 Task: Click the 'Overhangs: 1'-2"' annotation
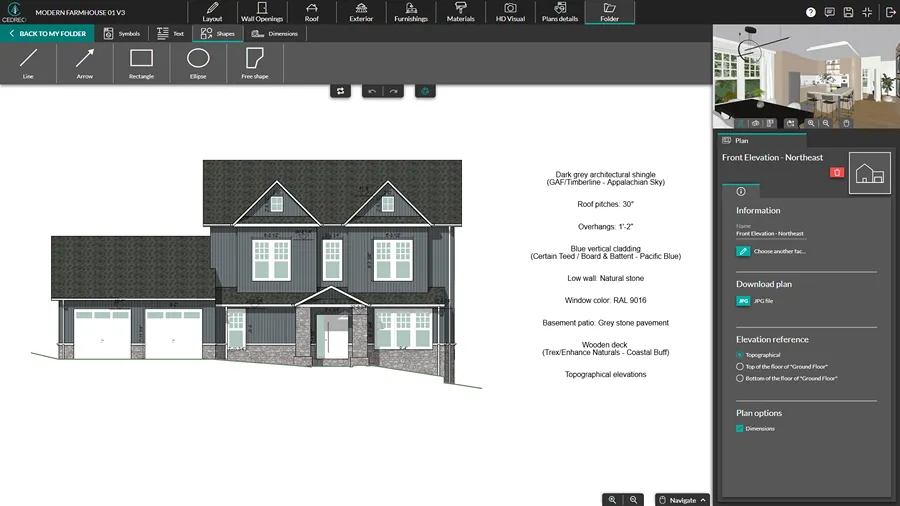(x=605, y=227)
